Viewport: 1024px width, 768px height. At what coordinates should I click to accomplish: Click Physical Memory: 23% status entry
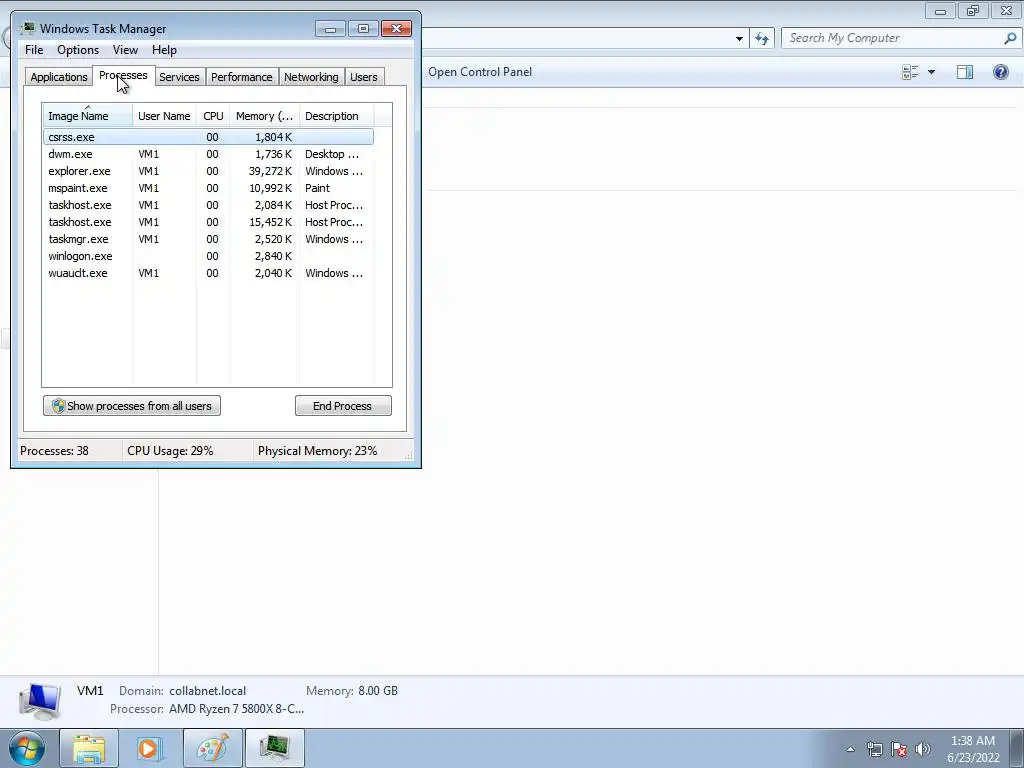(x=317, y=451)
